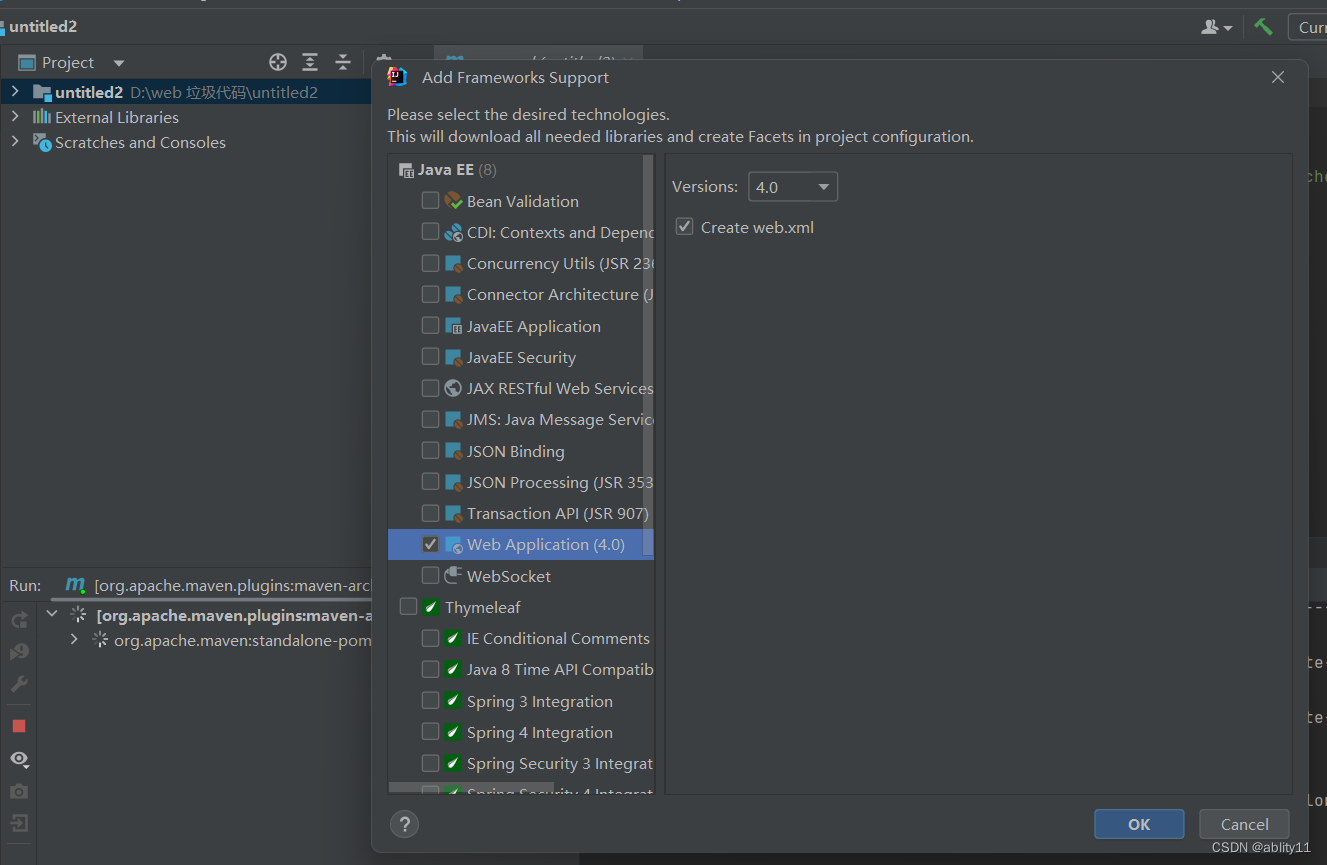The image size is (1327, 865).
Task: Click the hammer Build Project icon
Action: pos(1264,27)
